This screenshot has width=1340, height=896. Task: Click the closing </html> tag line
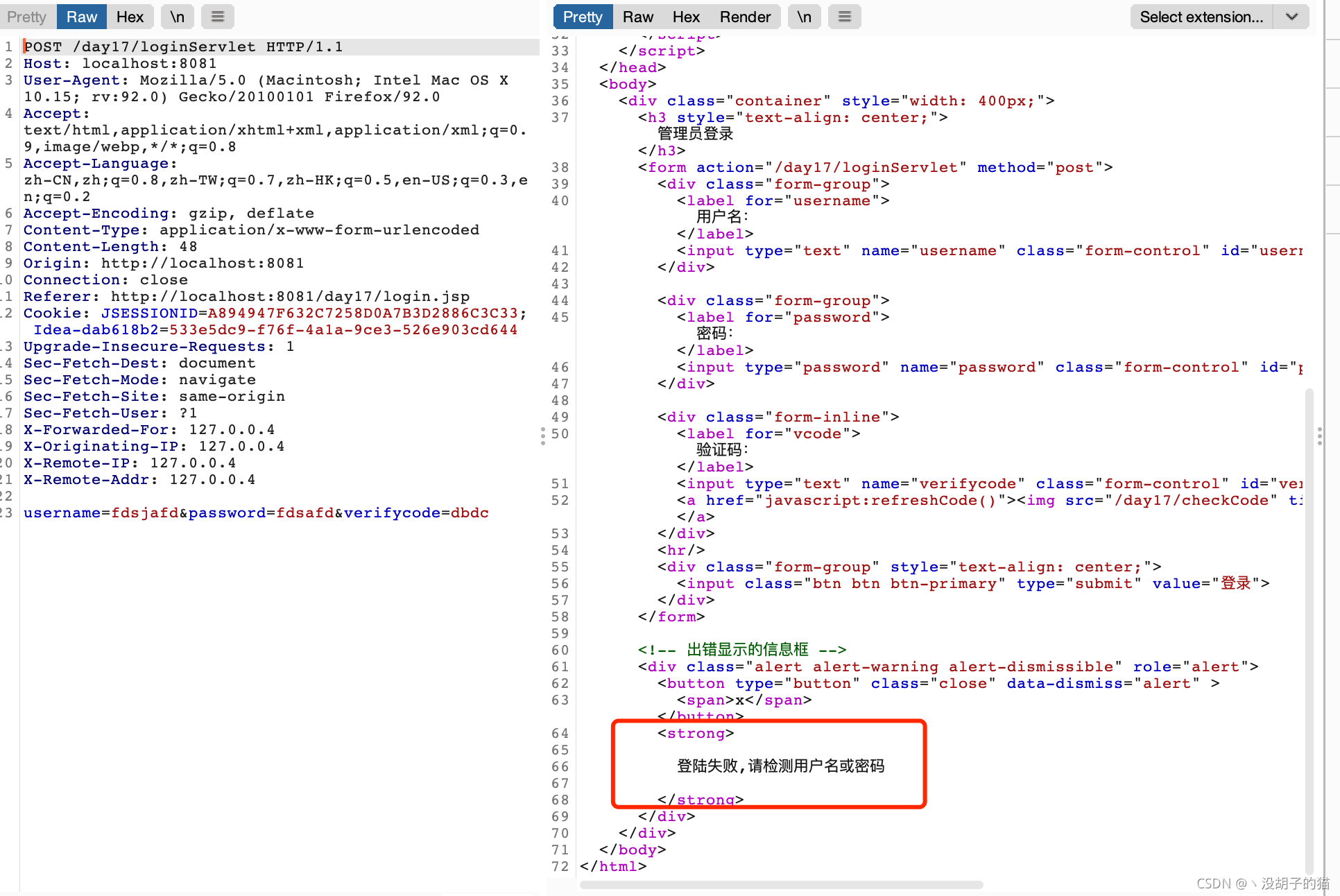(x=613, y=866)
